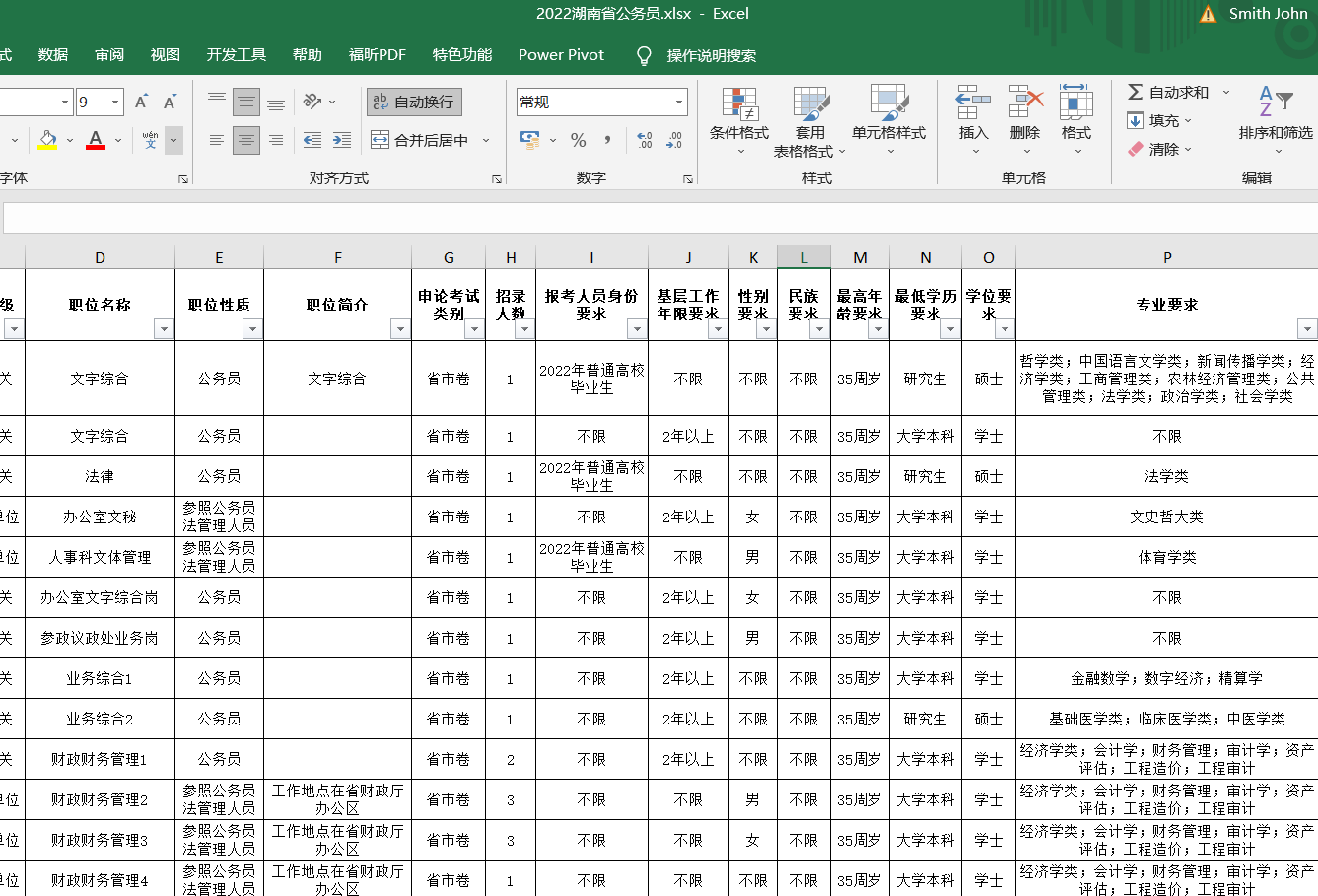Toggle 自动换行 wrap text button
Screen dimensions: 1318x896
[414, 102]
